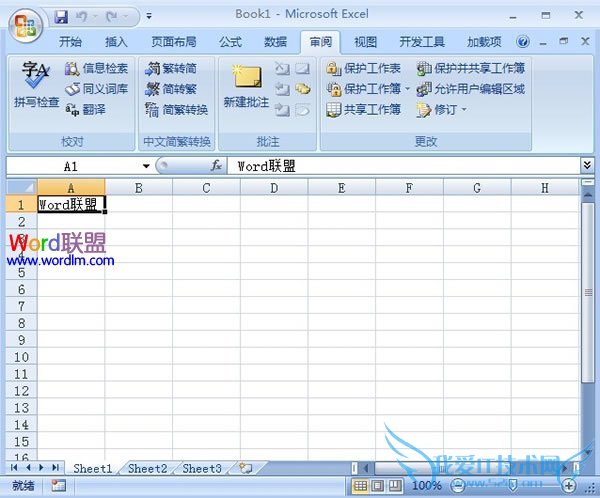Switch to Sheet3 tab

click(x=202, y=469)
